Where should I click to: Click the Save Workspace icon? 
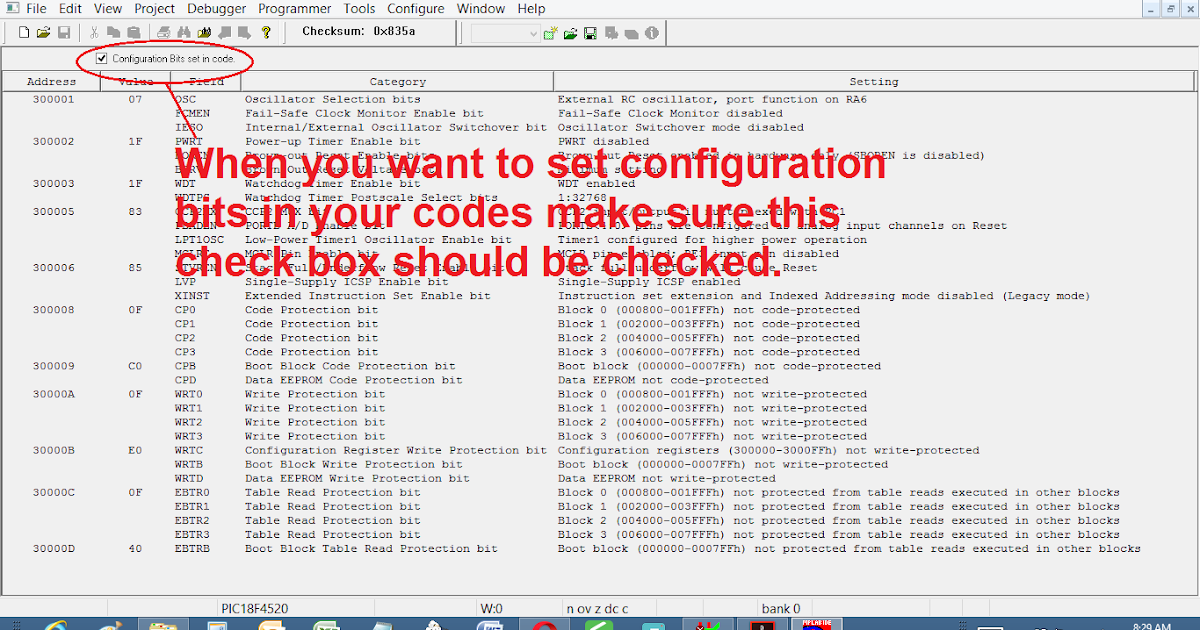590,32
